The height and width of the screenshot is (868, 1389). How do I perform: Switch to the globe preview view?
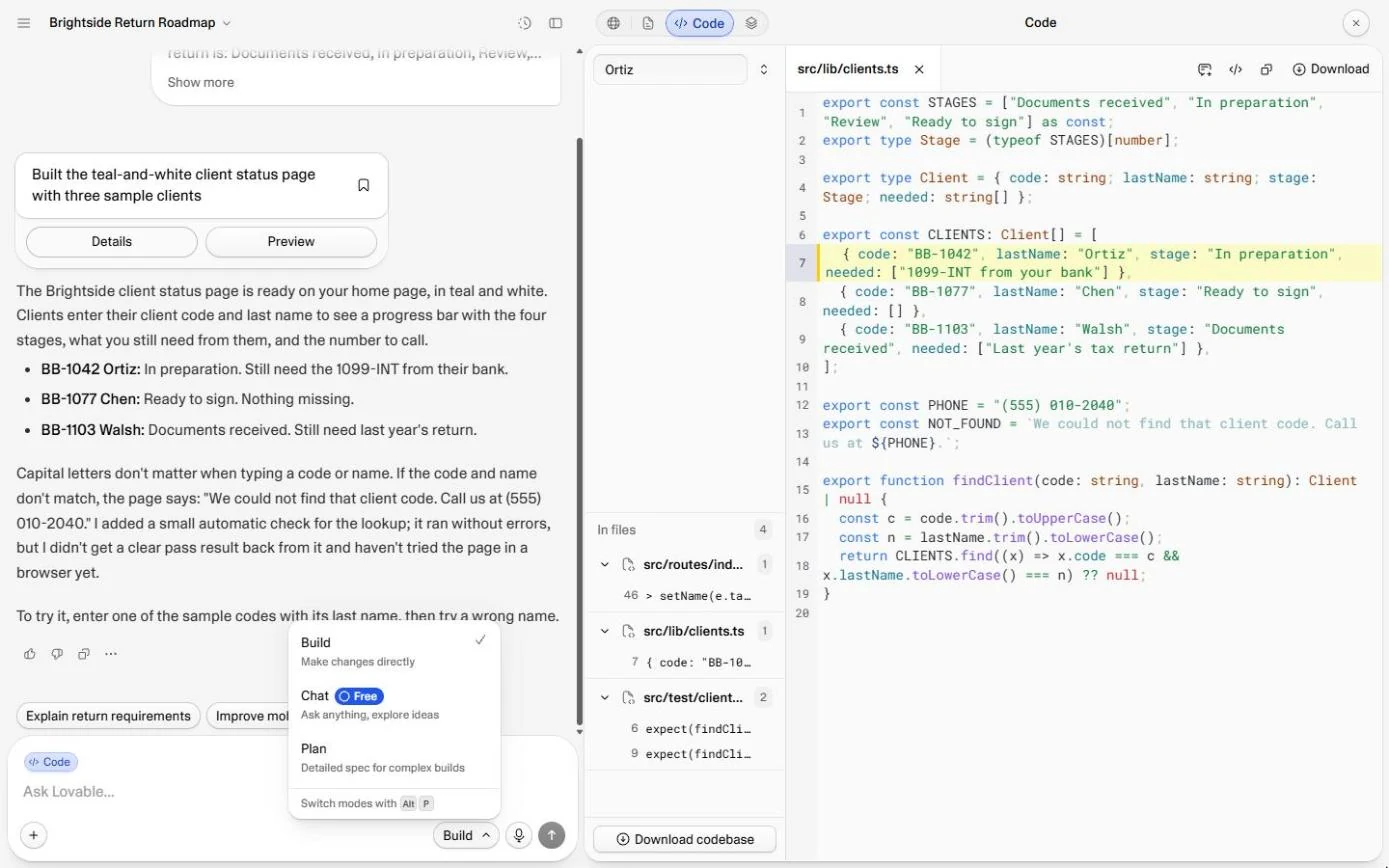click(614, 23)
